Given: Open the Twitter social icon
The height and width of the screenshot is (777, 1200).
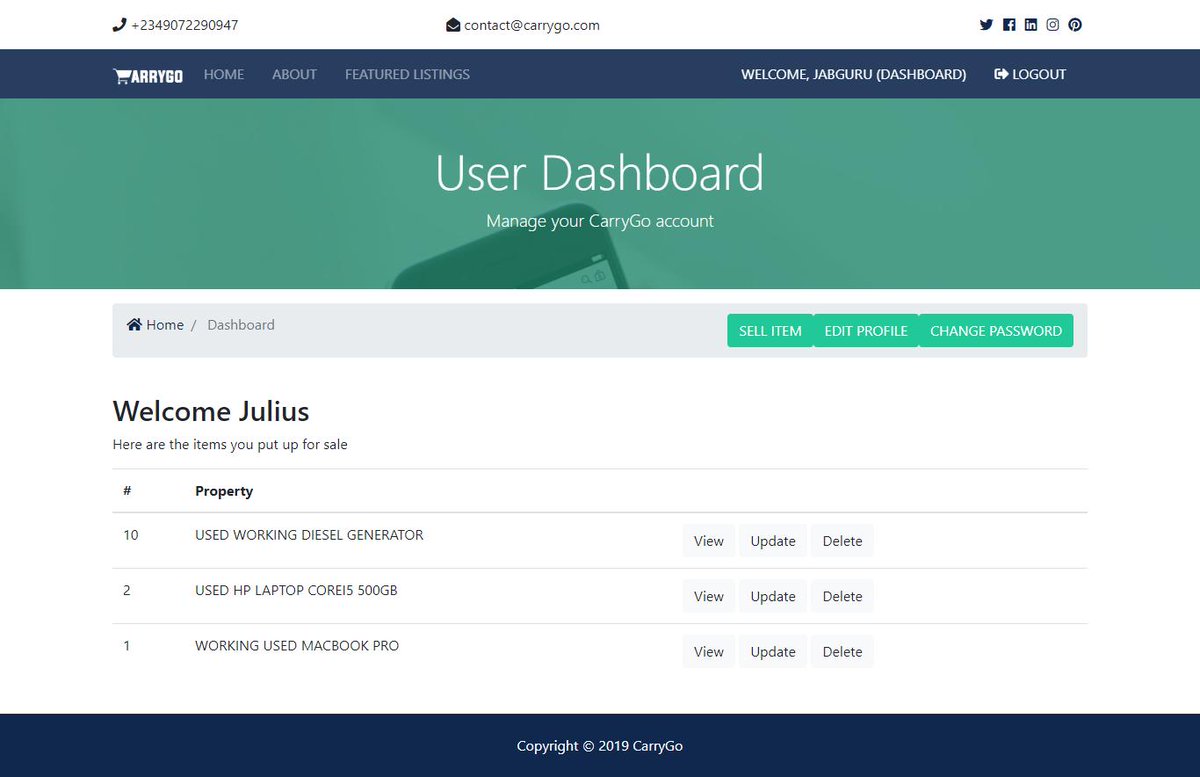Looking at the screenshot, I should click(986, 25).
